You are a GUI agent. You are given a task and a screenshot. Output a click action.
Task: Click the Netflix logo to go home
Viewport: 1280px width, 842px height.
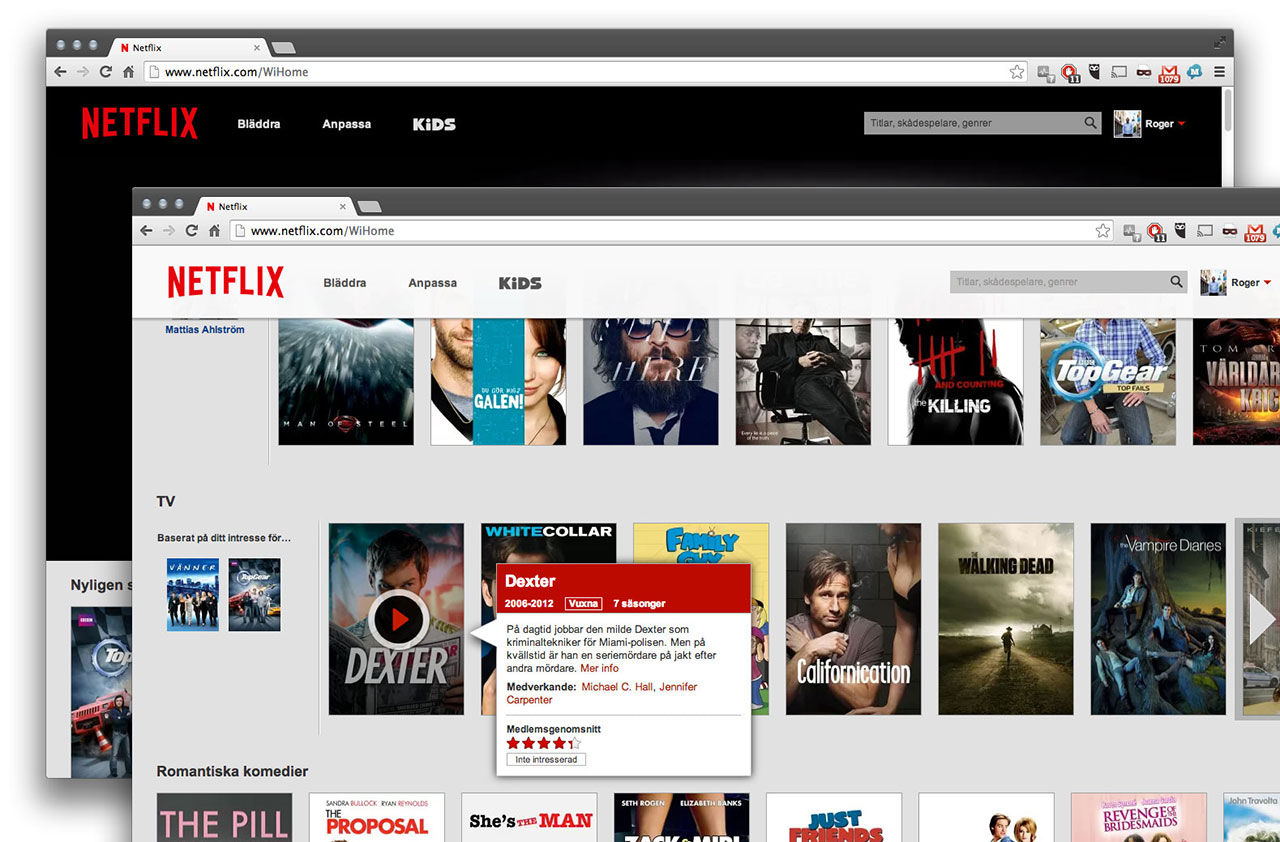point(225,281)
